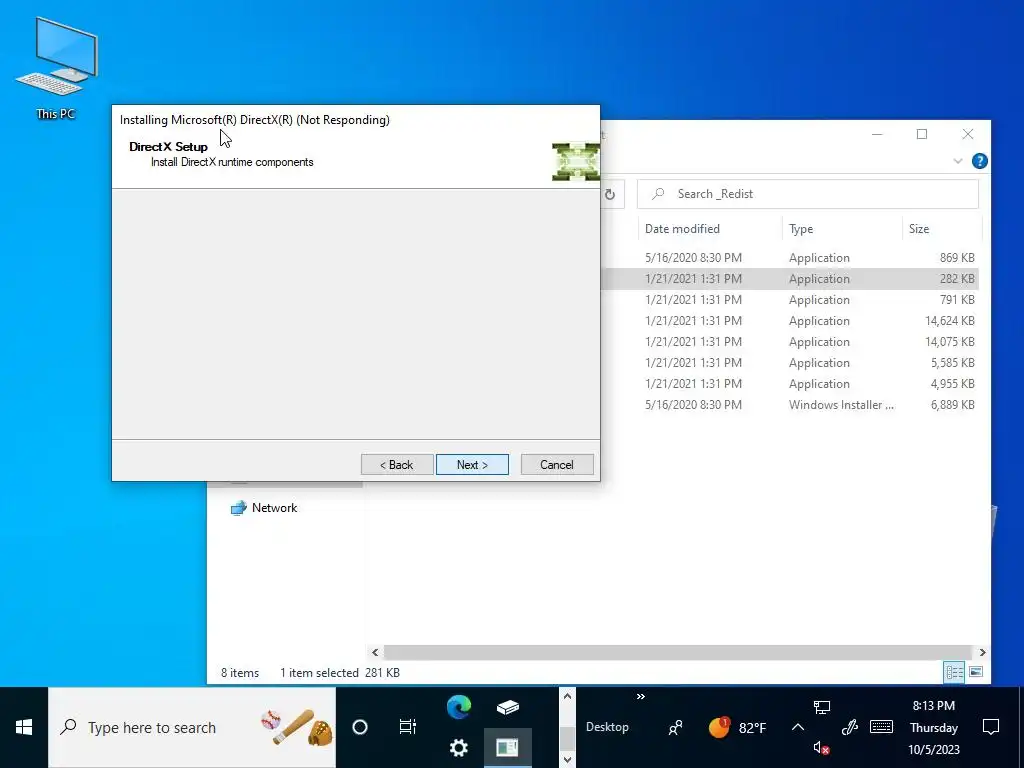Sort by Type column header
Viewport: 1024px width, 768px height.
point(801,229)
